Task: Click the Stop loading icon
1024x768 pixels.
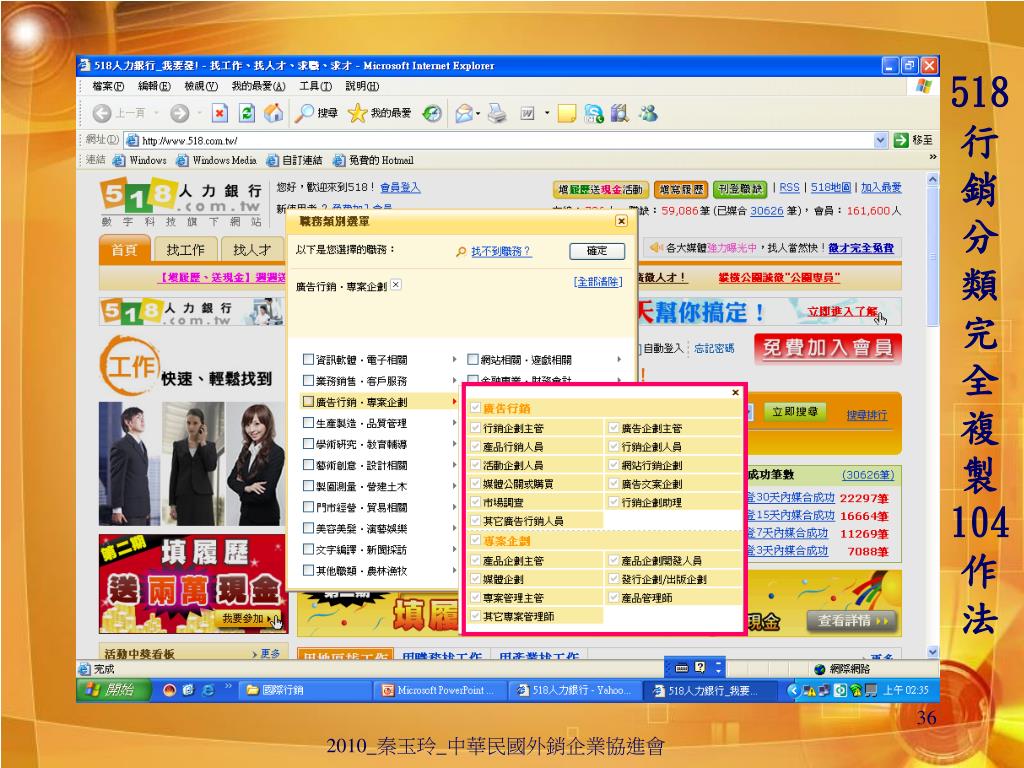Action: point(220,114)
